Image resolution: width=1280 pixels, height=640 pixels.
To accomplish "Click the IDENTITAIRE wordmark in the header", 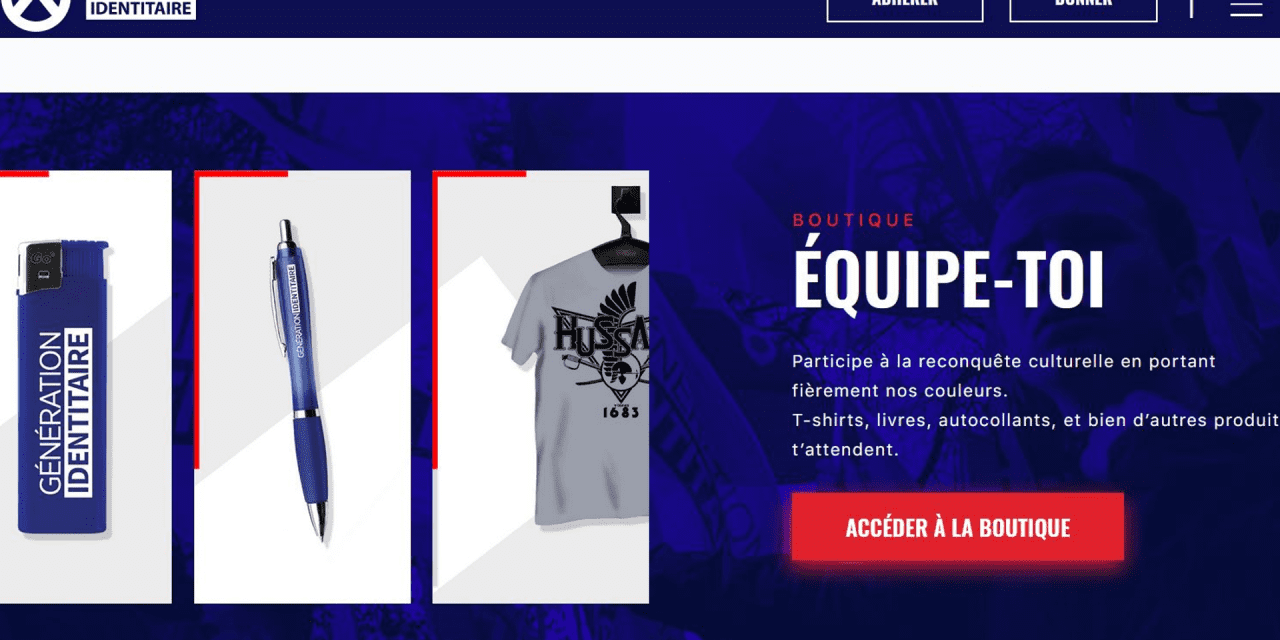I will (141, 9).
